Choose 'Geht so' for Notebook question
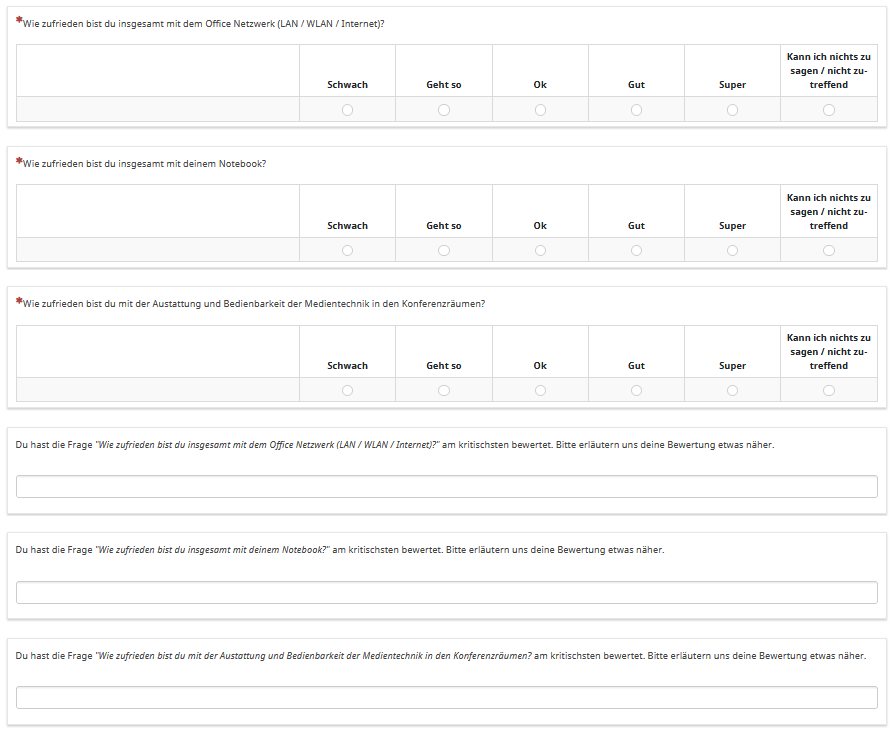Image resolution: width=894 pixels, height=738 pixels. (444, 250)
